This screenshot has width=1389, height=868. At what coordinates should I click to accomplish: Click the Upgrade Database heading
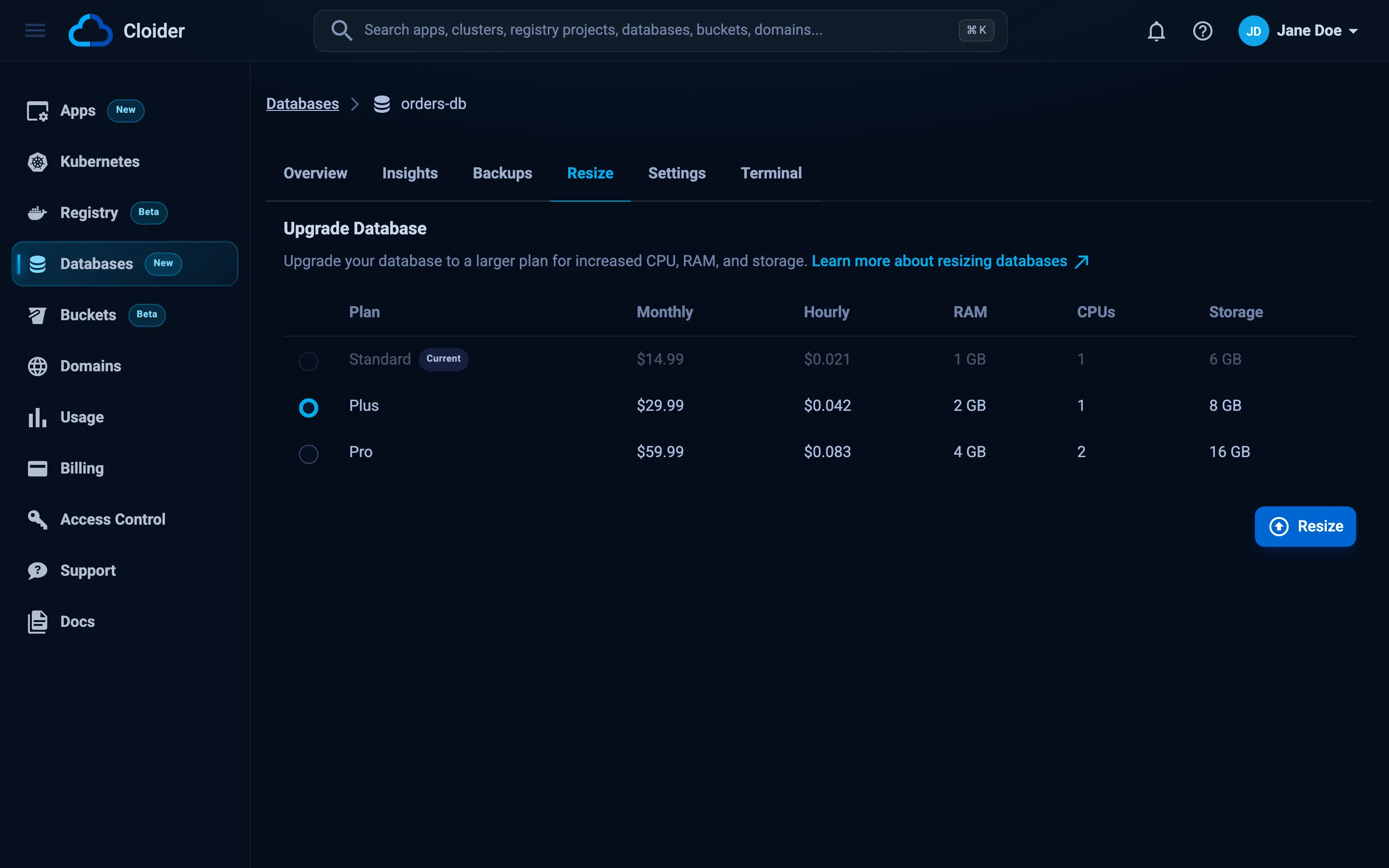(x=354, y=229)
